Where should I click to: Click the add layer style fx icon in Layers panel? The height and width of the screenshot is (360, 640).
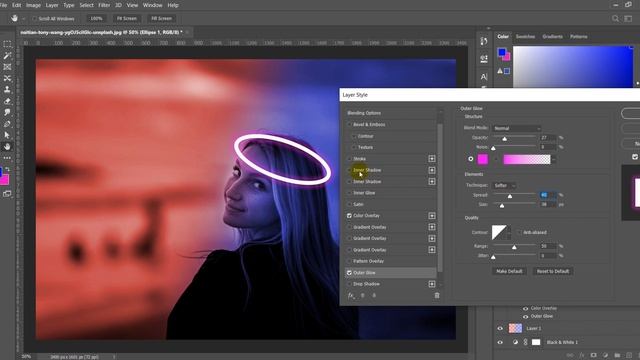[x=582, y=356]
